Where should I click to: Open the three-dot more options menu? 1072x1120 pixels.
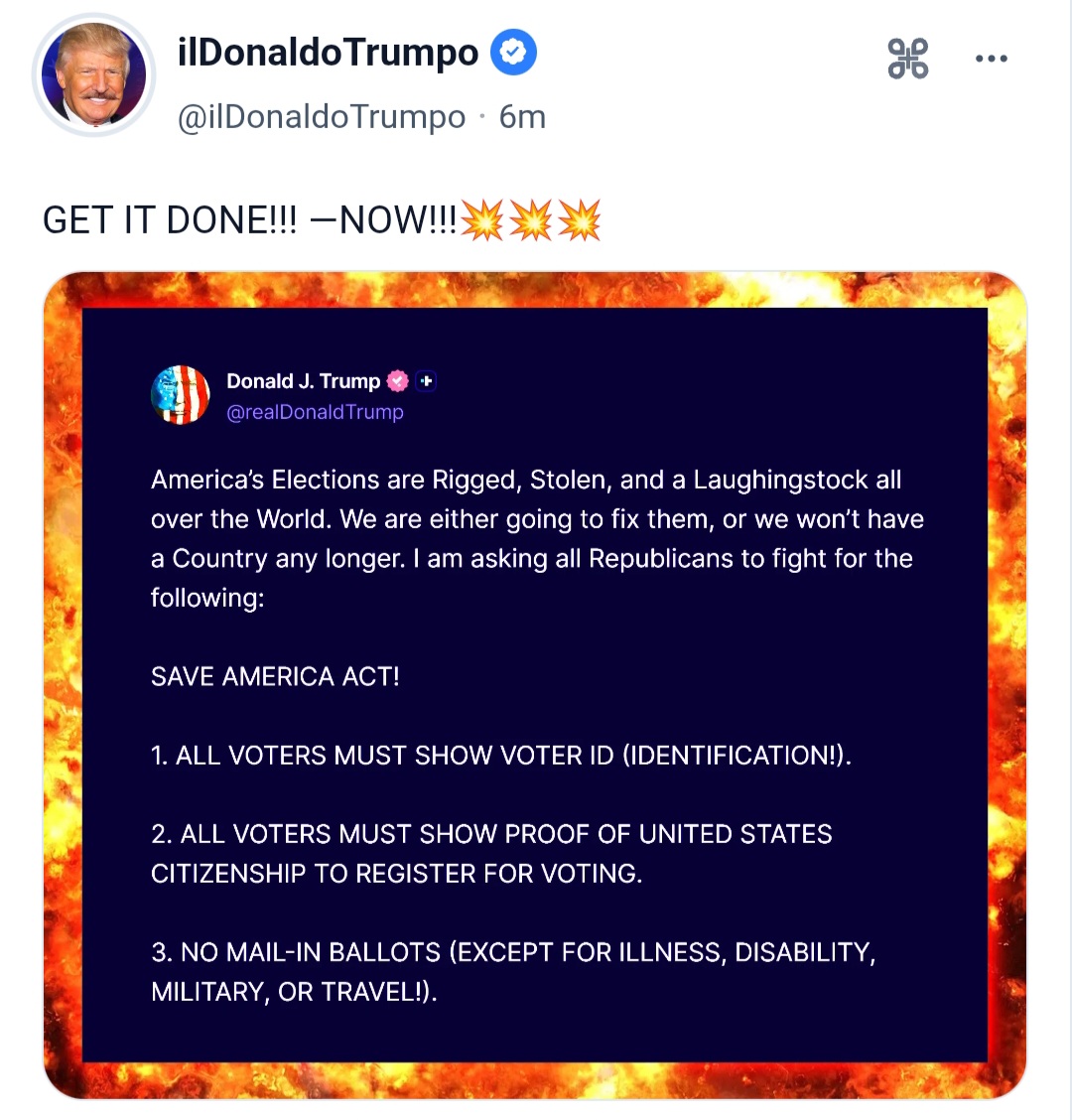[x=991, y=59]
